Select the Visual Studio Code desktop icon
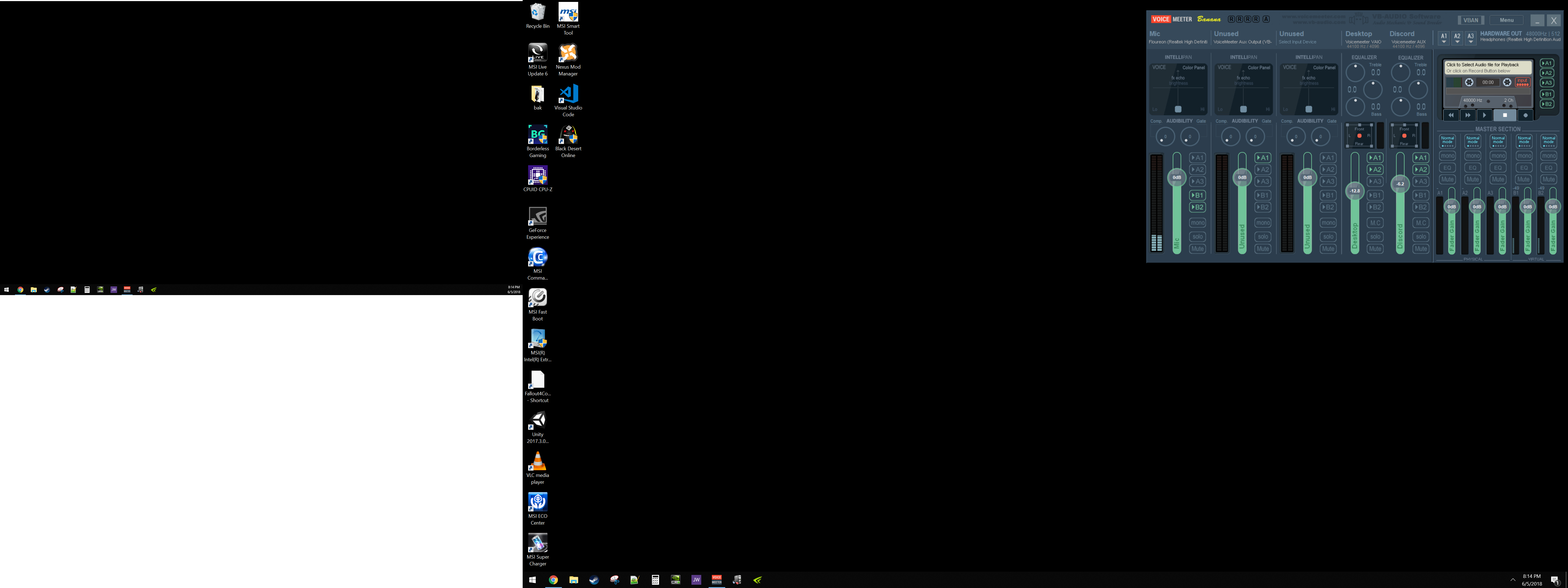Image resolution: width=1568 pixels, height=588 pixels. pyautogui.click(x=568, y=101)
